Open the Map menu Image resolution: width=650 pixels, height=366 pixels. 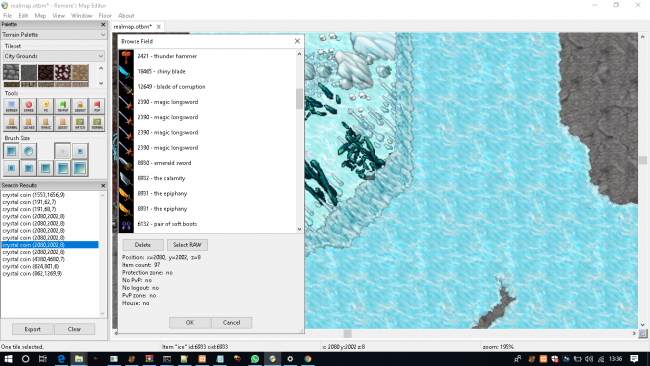tap(40, 15)
